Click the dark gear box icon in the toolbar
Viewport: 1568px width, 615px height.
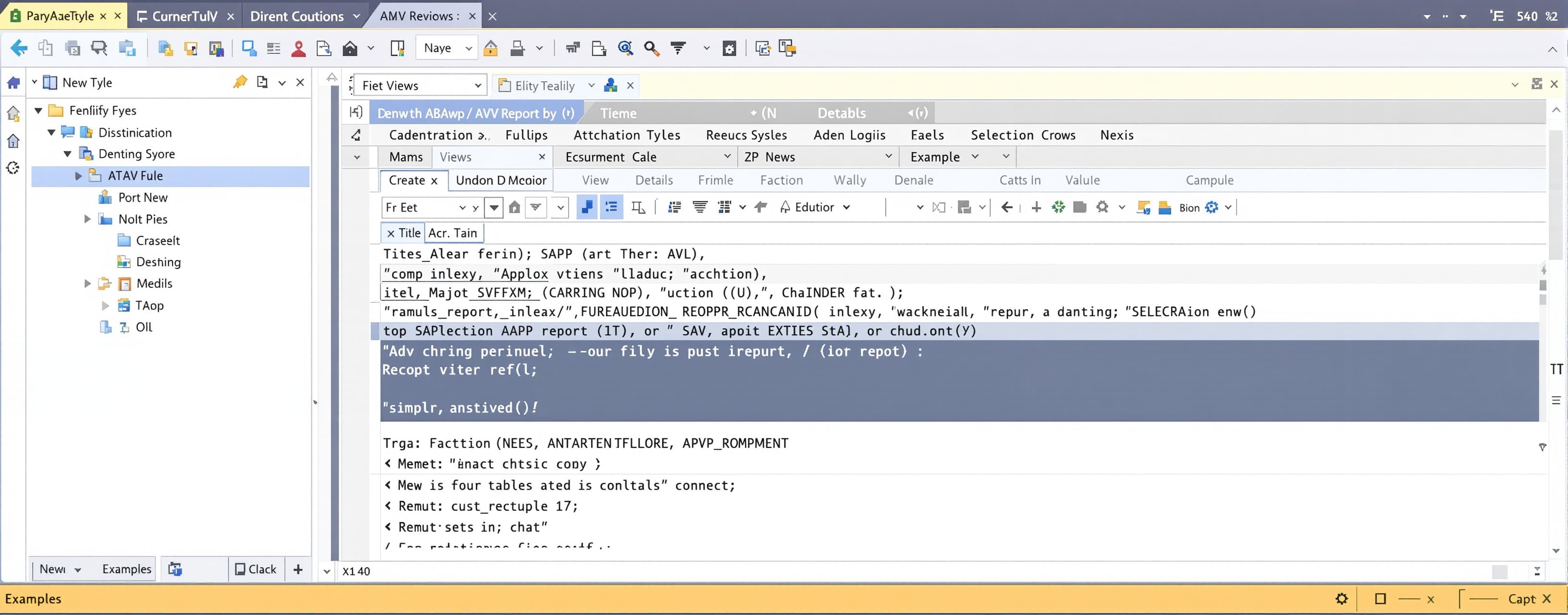pyautogui.click(x=729, y=48)
